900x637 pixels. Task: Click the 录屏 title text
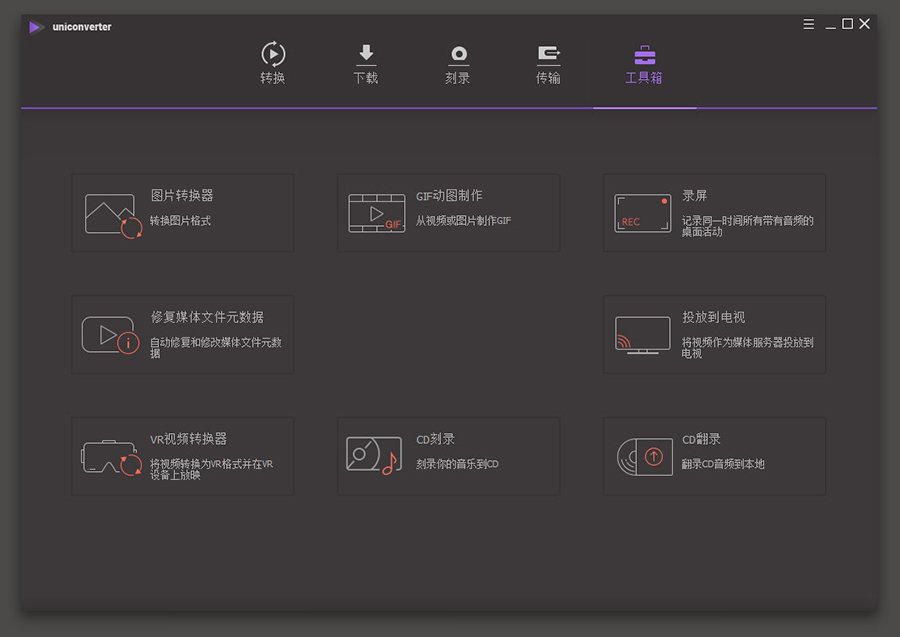tap(695, 196)
